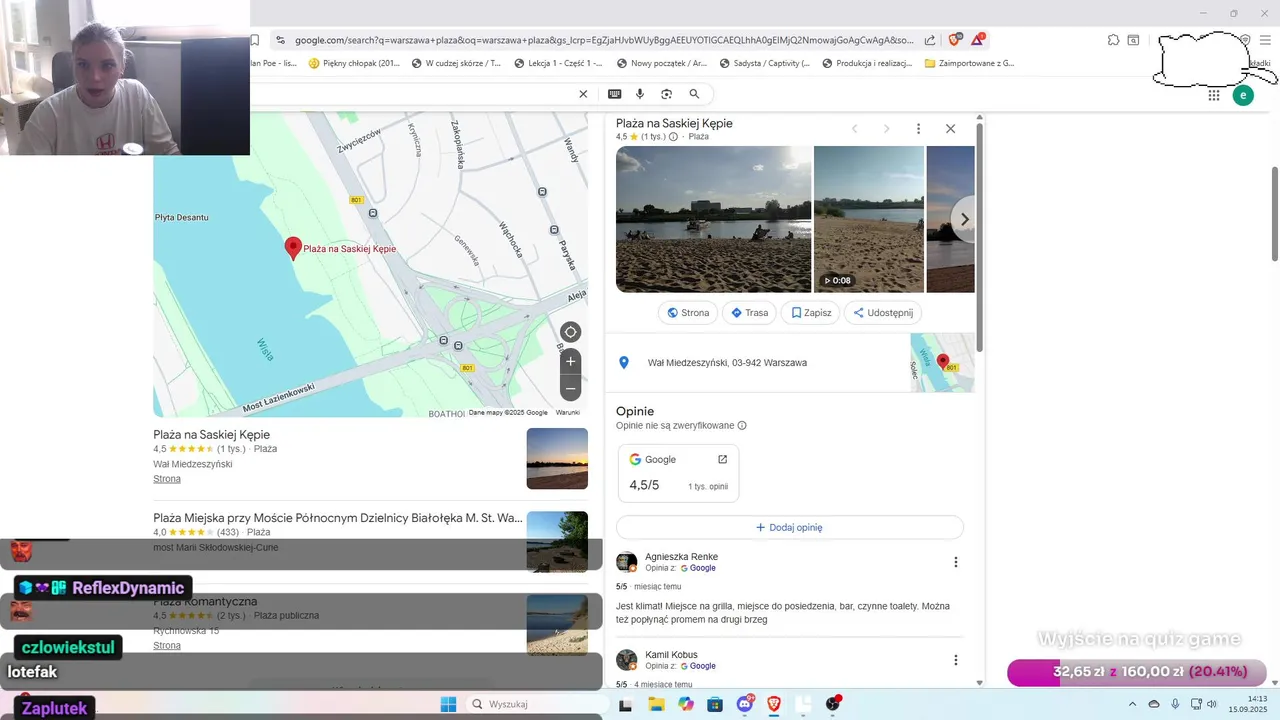Open the Windows Start menu
Viewport: 1280px width, 720px height.
[x=448, y=704]
